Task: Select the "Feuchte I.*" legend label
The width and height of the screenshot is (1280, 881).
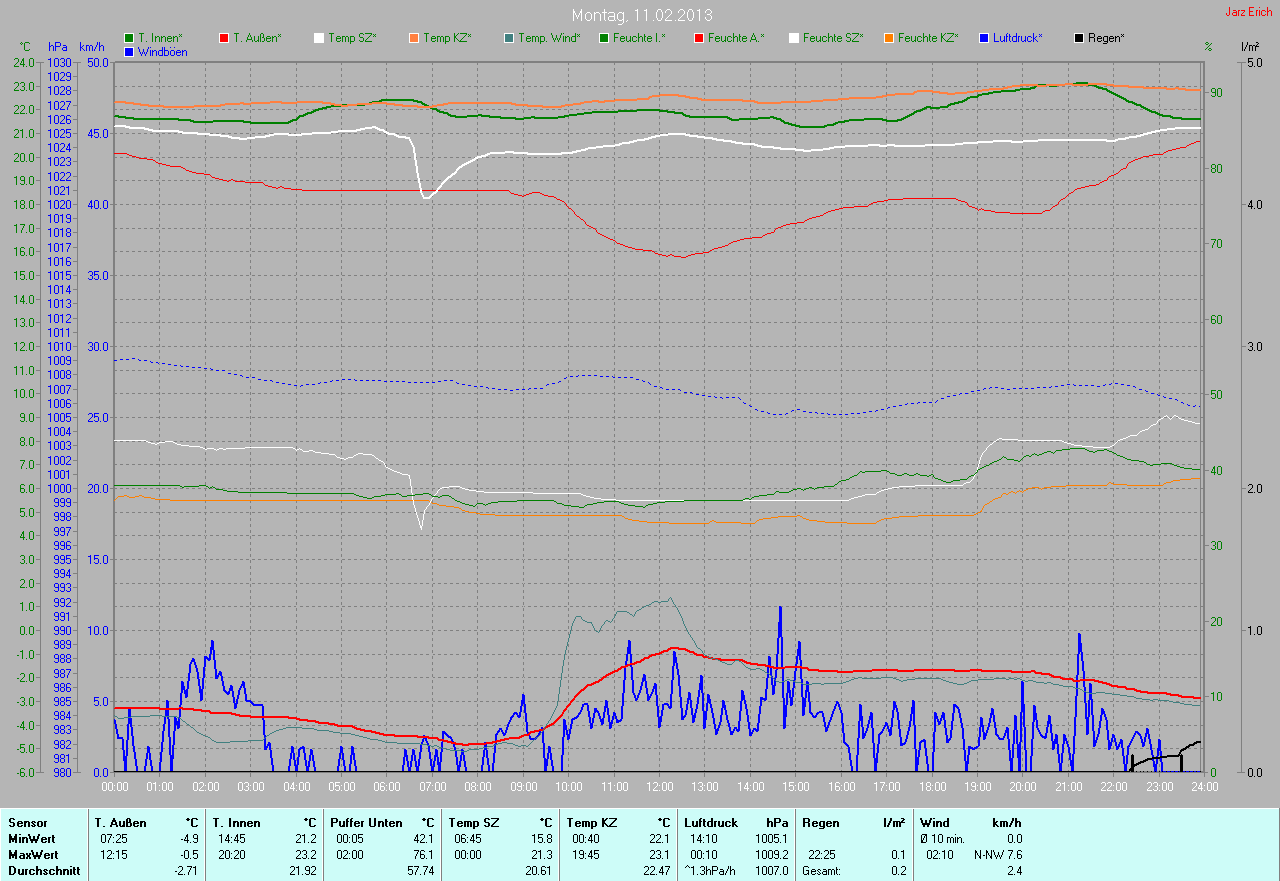Action: 639,38
